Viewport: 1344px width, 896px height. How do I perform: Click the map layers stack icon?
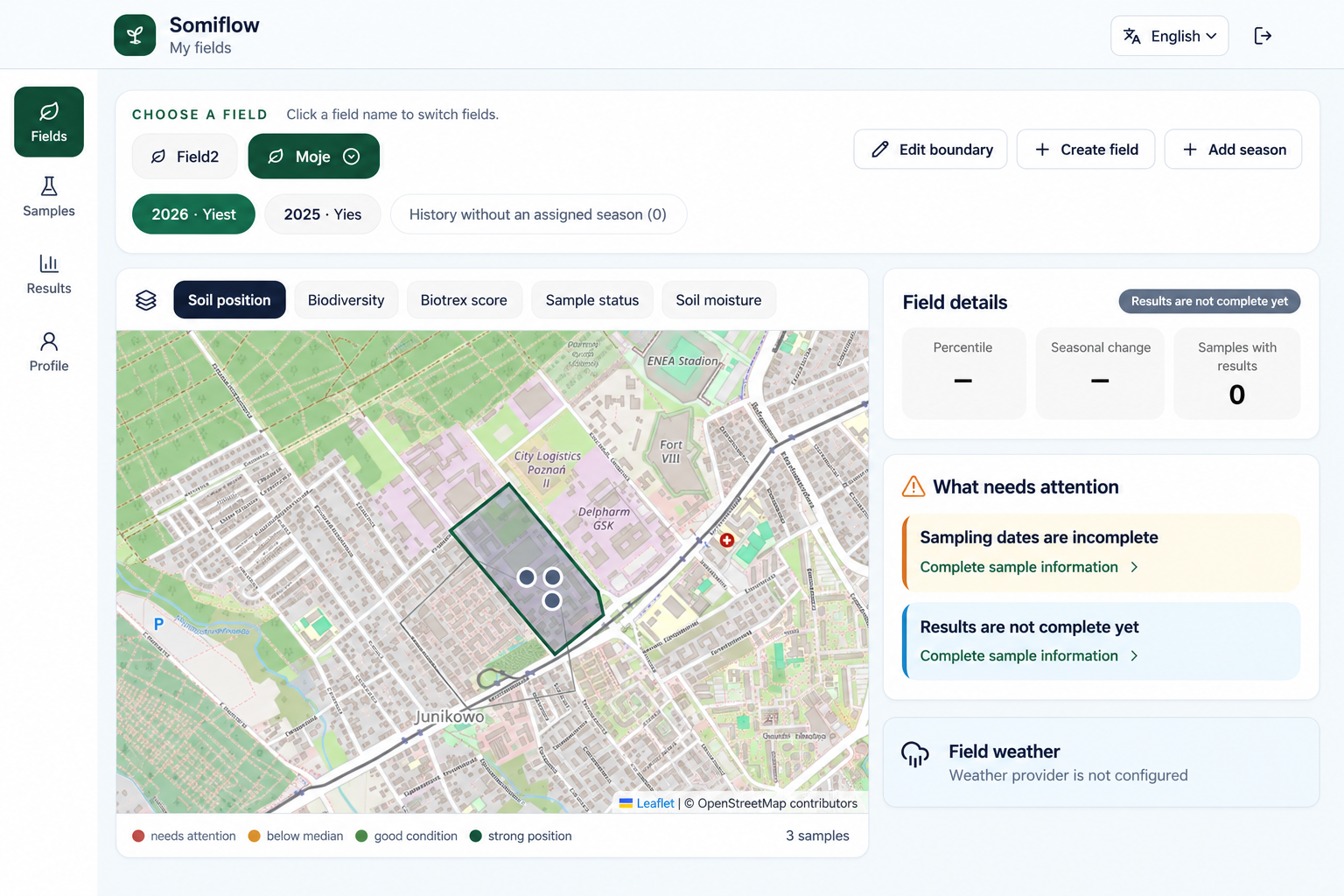pos(146,300)
